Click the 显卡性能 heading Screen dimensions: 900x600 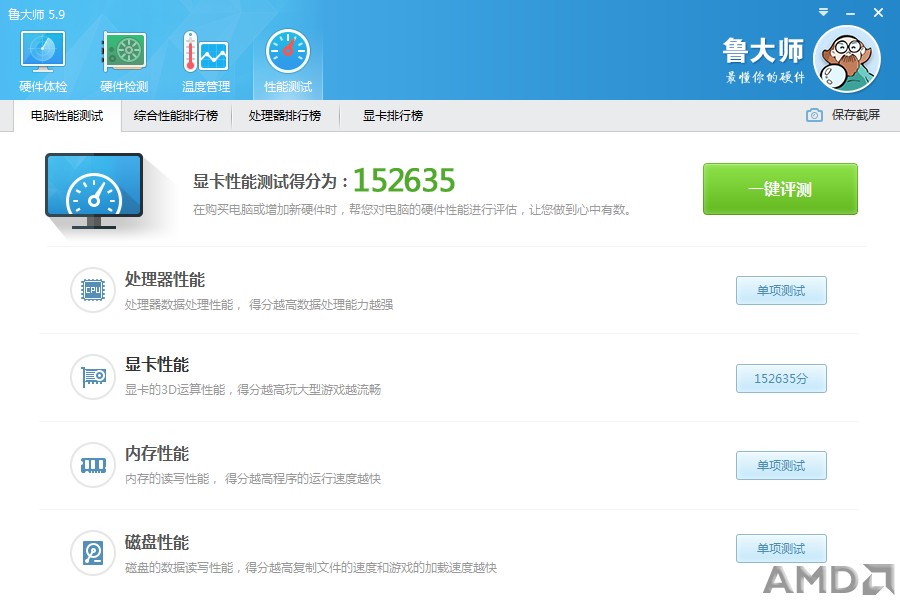coord(157,365)
